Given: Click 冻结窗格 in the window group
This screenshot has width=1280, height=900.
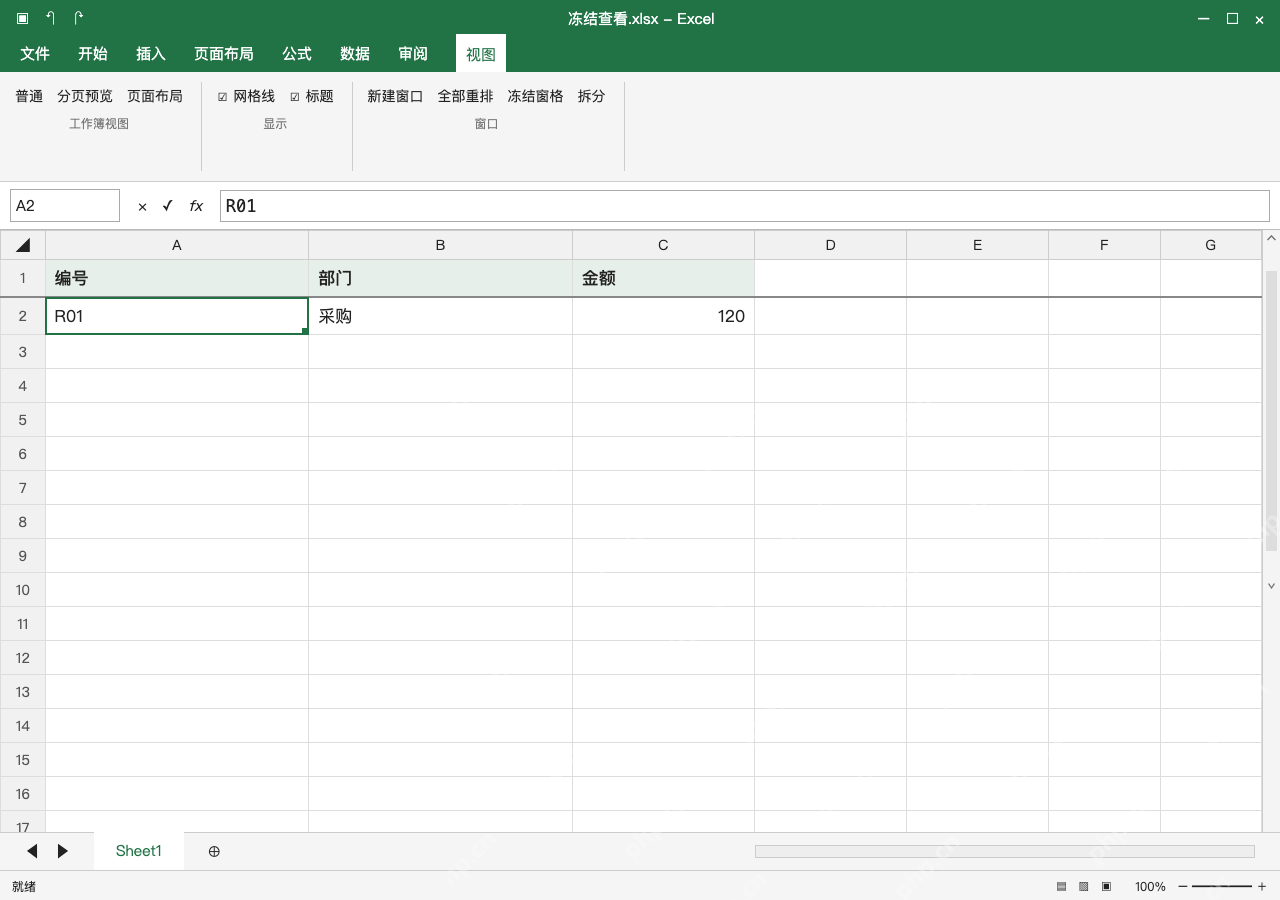Looking at the screenshot, I should pos(535,96).
